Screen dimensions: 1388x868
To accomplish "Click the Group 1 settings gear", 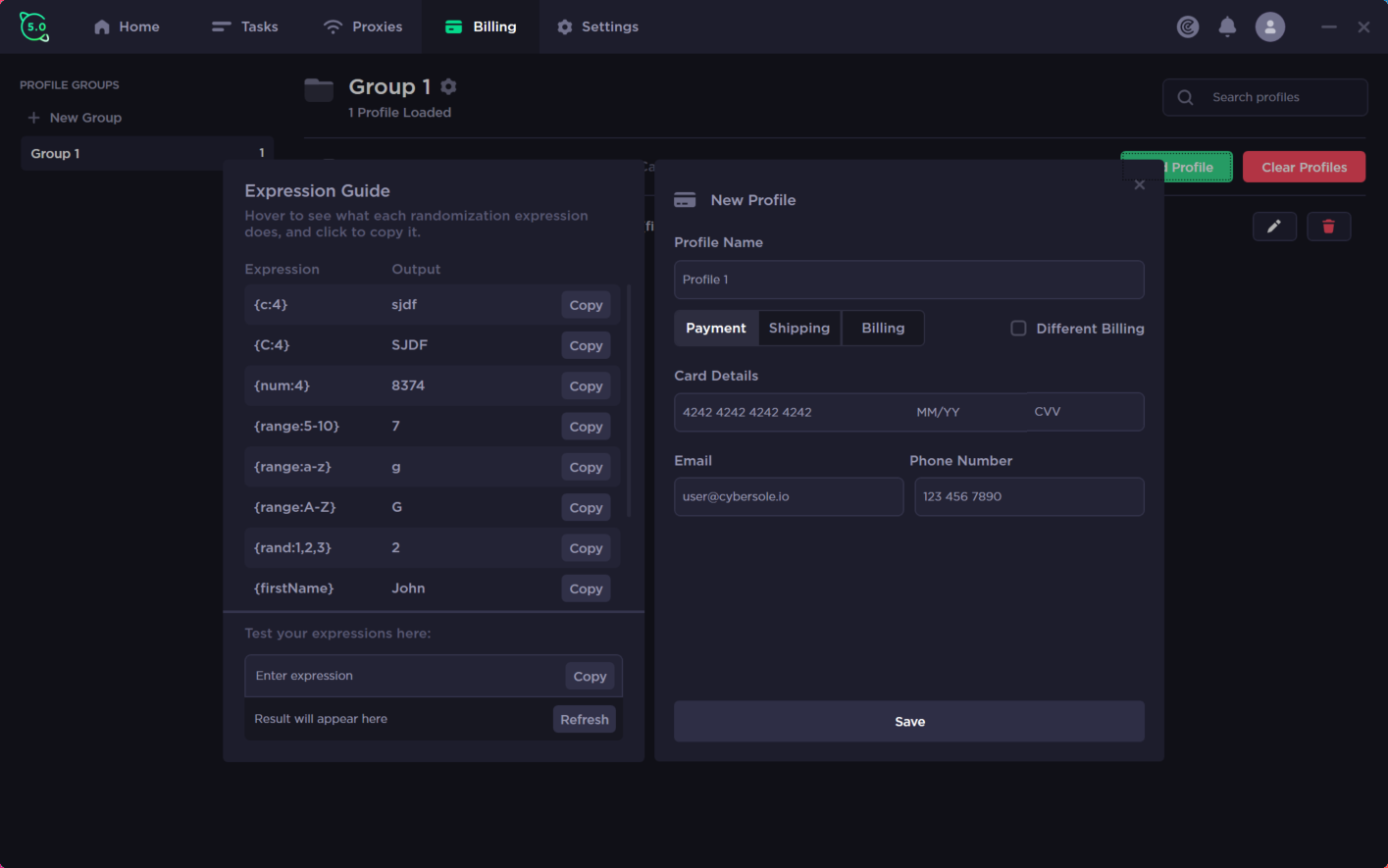I will pos(448,86).
